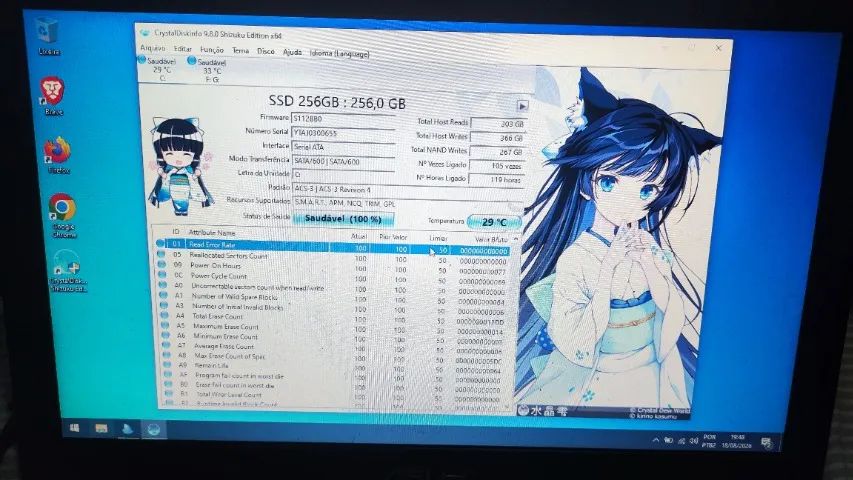Click the Firmware value field
Viewport: 853px width, 480px height.
[343, 119]
